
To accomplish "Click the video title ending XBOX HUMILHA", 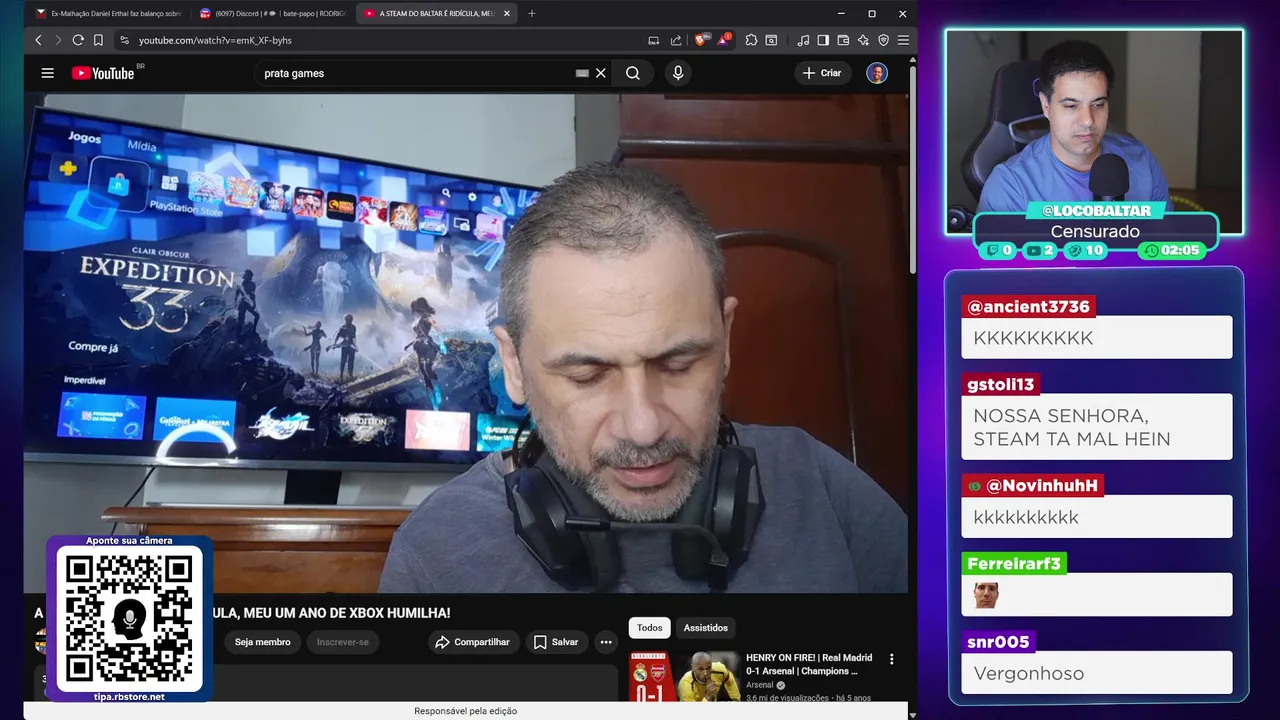I will 332,613.
